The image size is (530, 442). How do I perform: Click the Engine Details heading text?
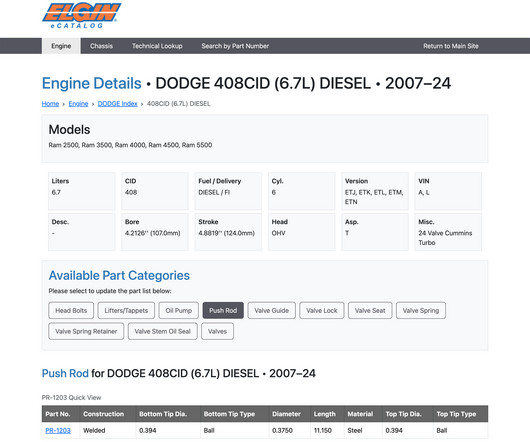(x=92, y=83)
